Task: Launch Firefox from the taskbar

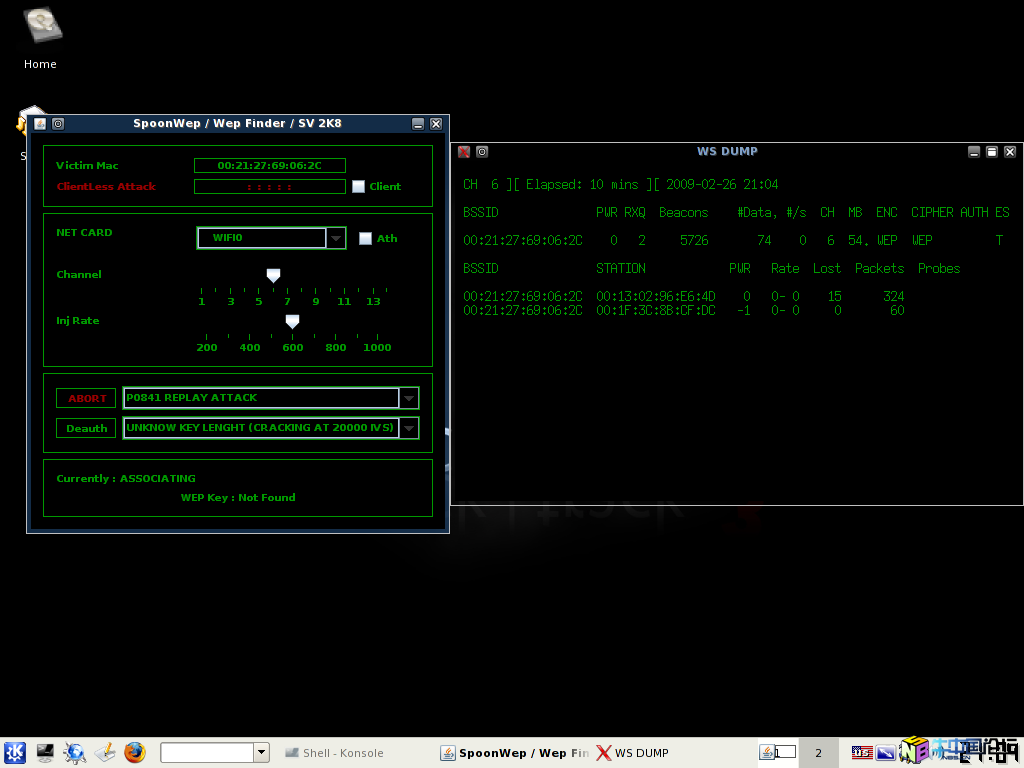Action: (135, 753)
